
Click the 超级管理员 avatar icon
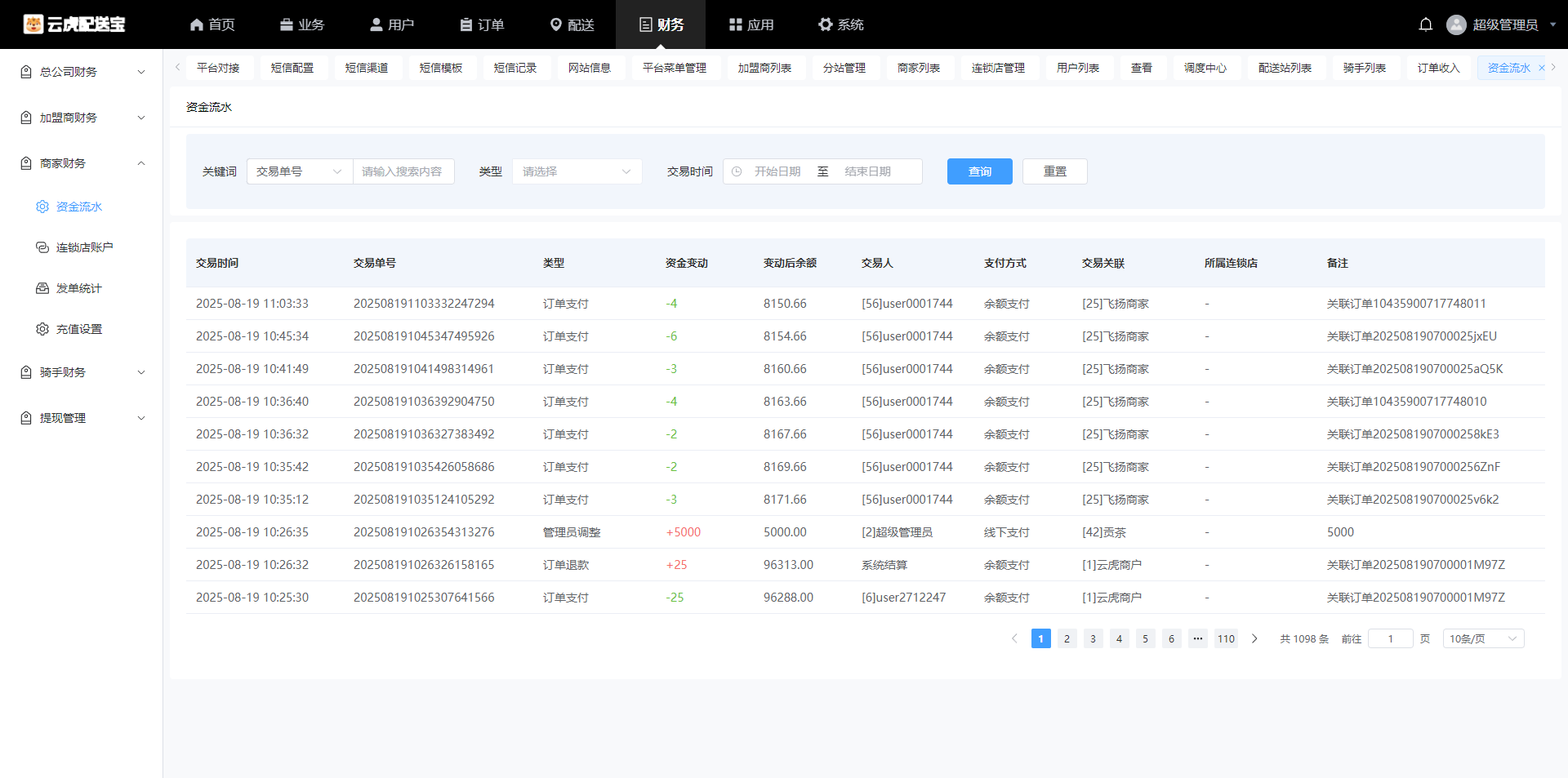click(x=1456, y=24)
